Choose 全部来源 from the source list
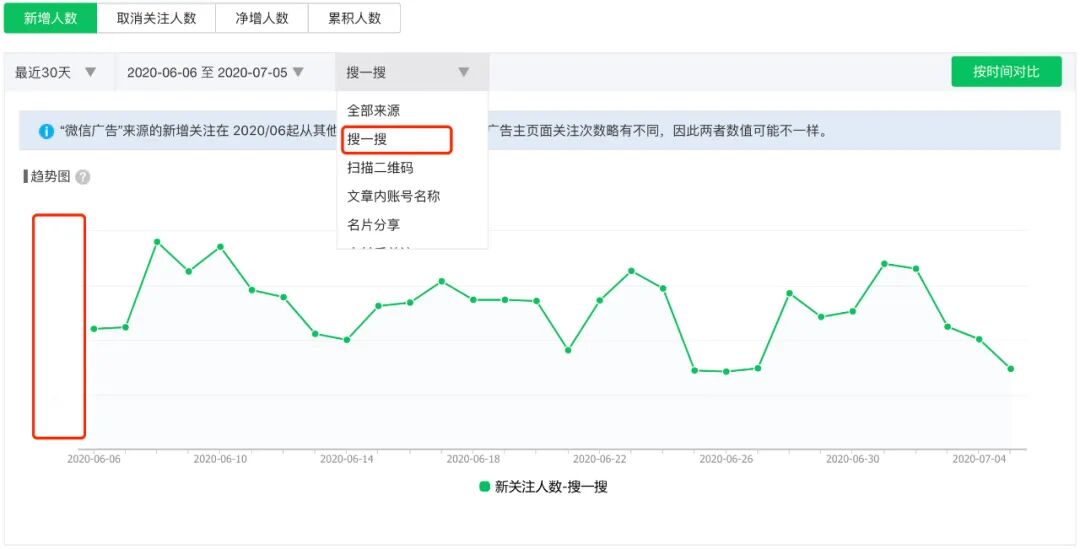Image resolution: width=1080 pixels, height=549 pixels. point(373,111)
